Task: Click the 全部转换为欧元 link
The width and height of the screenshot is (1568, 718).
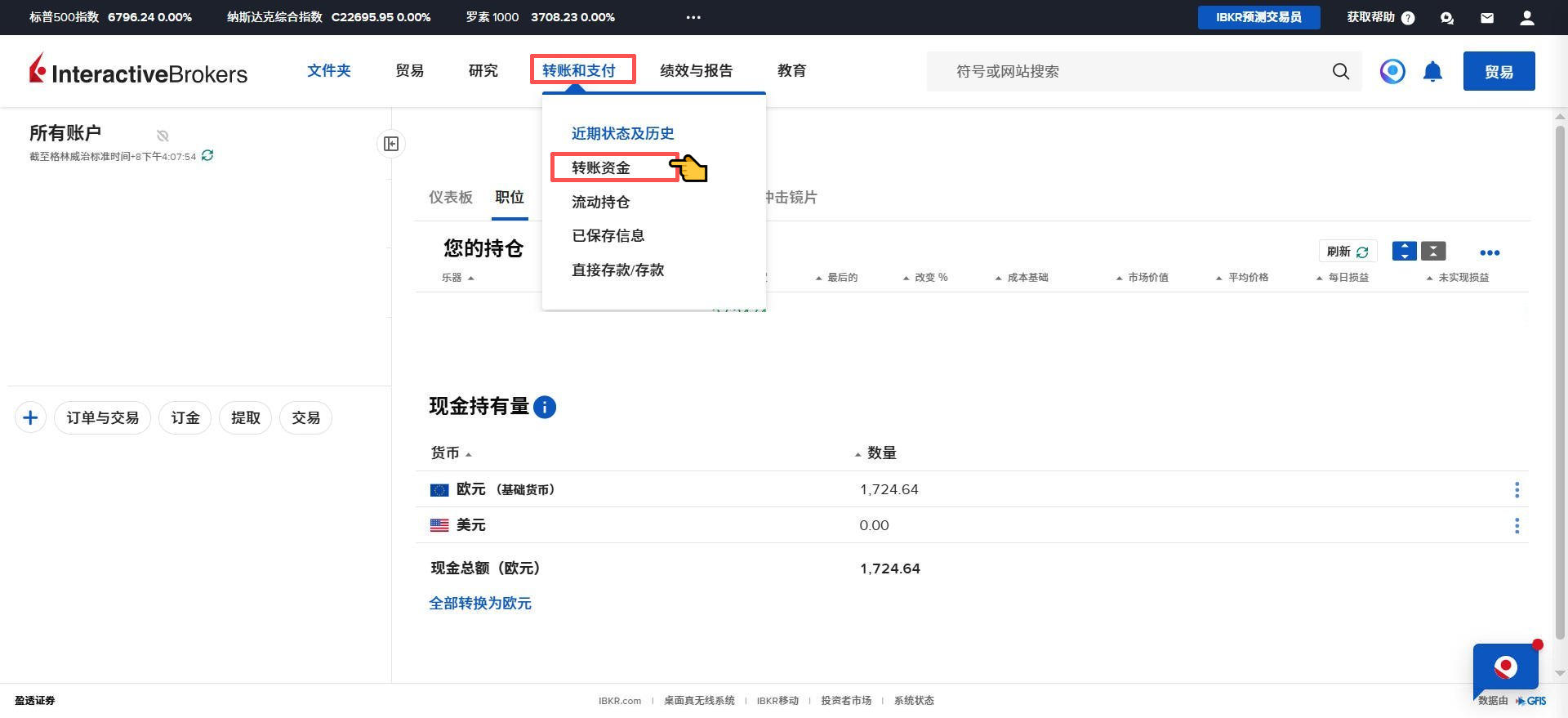Action: [480, 603]
